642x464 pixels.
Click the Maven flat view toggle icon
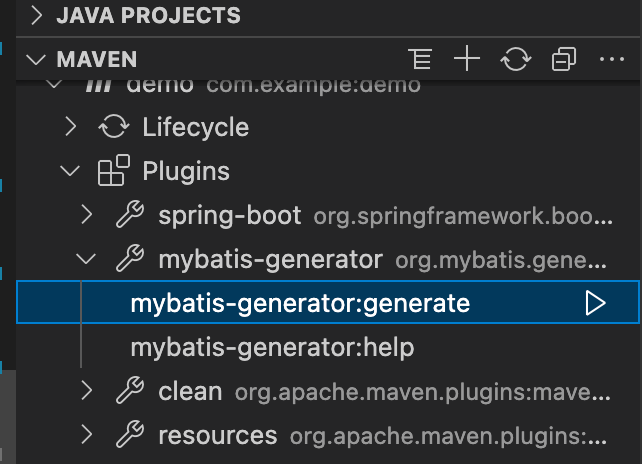coord(420,59)
